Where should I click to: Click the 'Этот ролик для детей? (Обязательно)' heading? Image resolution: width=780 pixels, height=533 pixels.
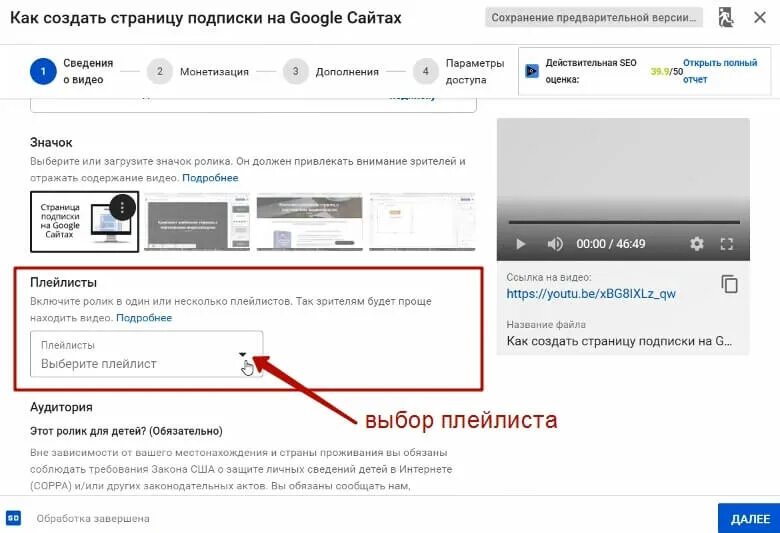point(126,431)
